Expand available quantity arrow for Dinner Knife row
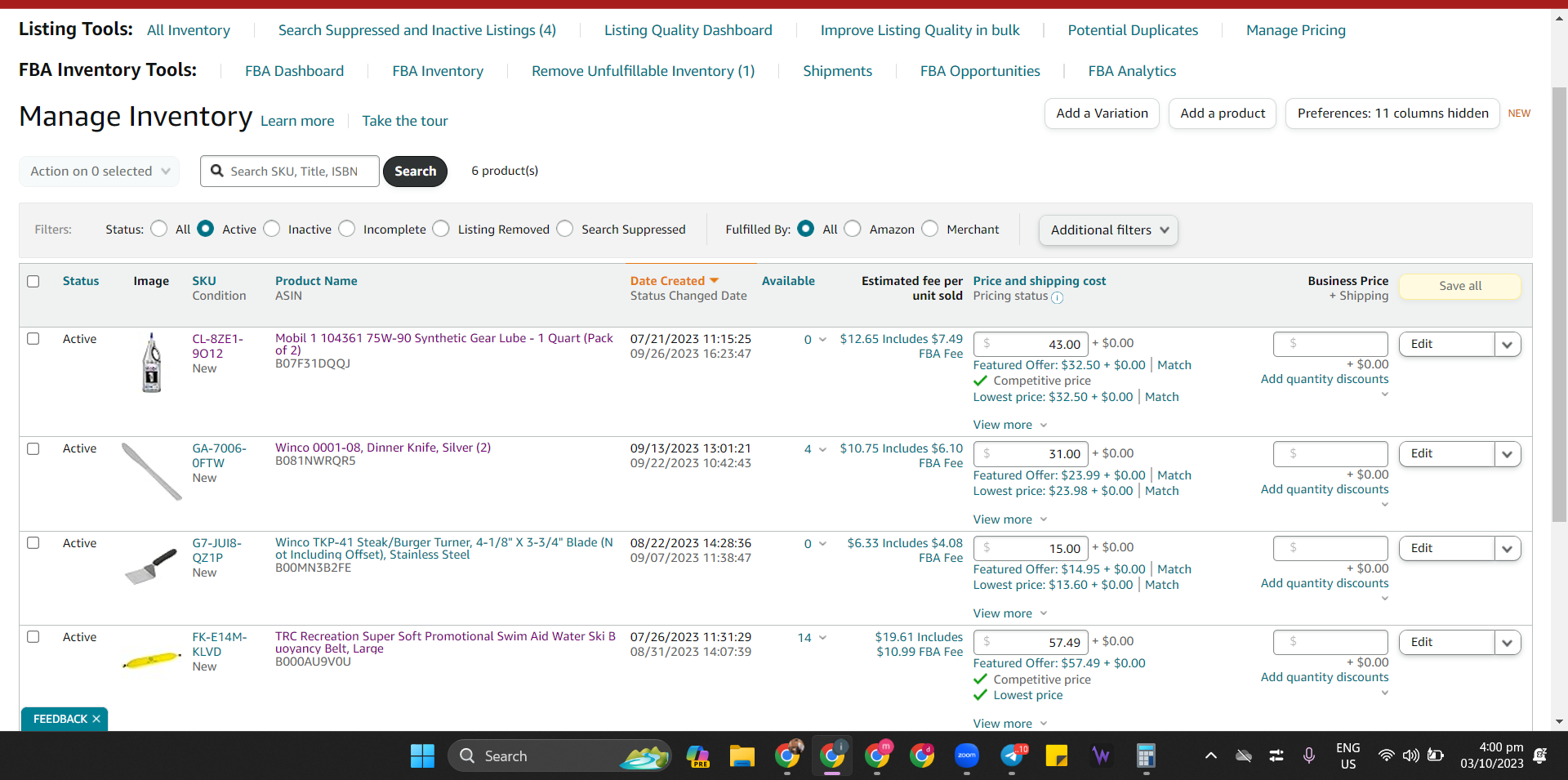 pos(822,449)
